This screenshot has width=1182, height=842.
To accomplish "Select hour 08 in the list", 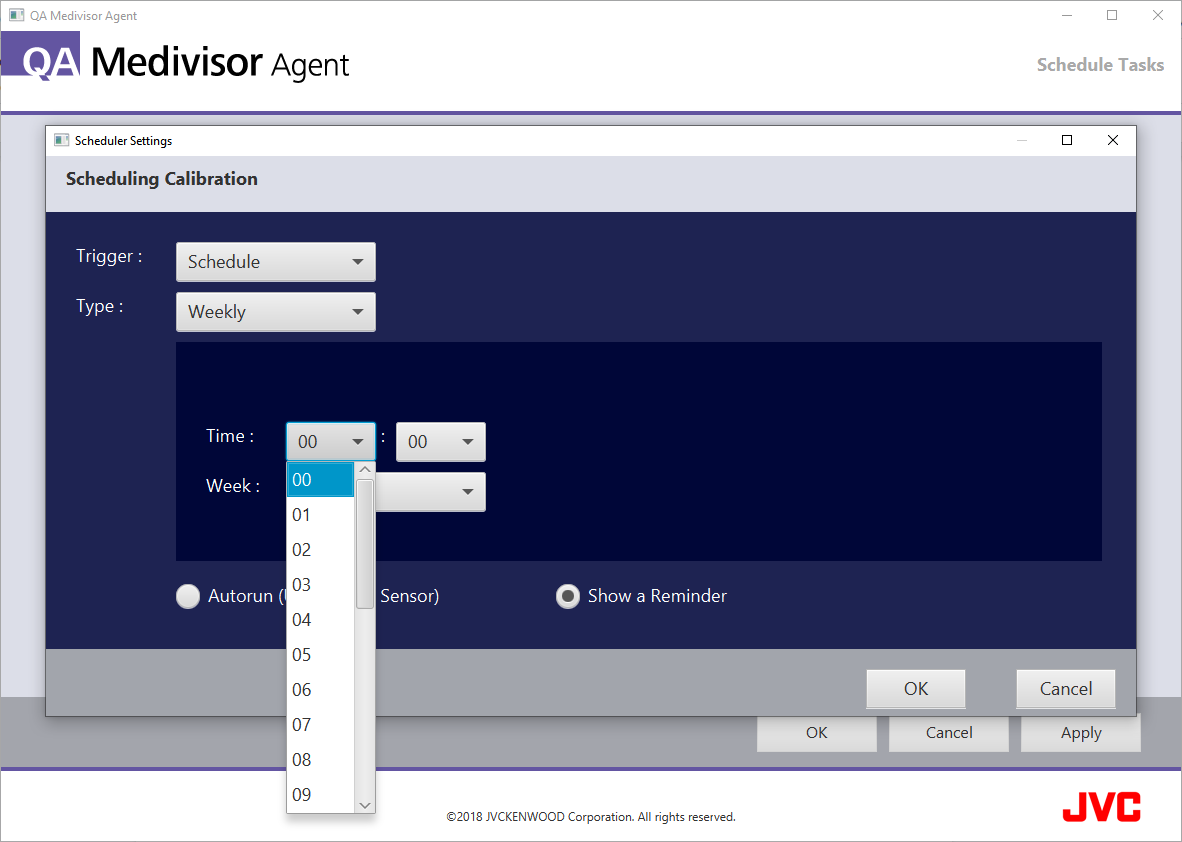I will 320,760.
